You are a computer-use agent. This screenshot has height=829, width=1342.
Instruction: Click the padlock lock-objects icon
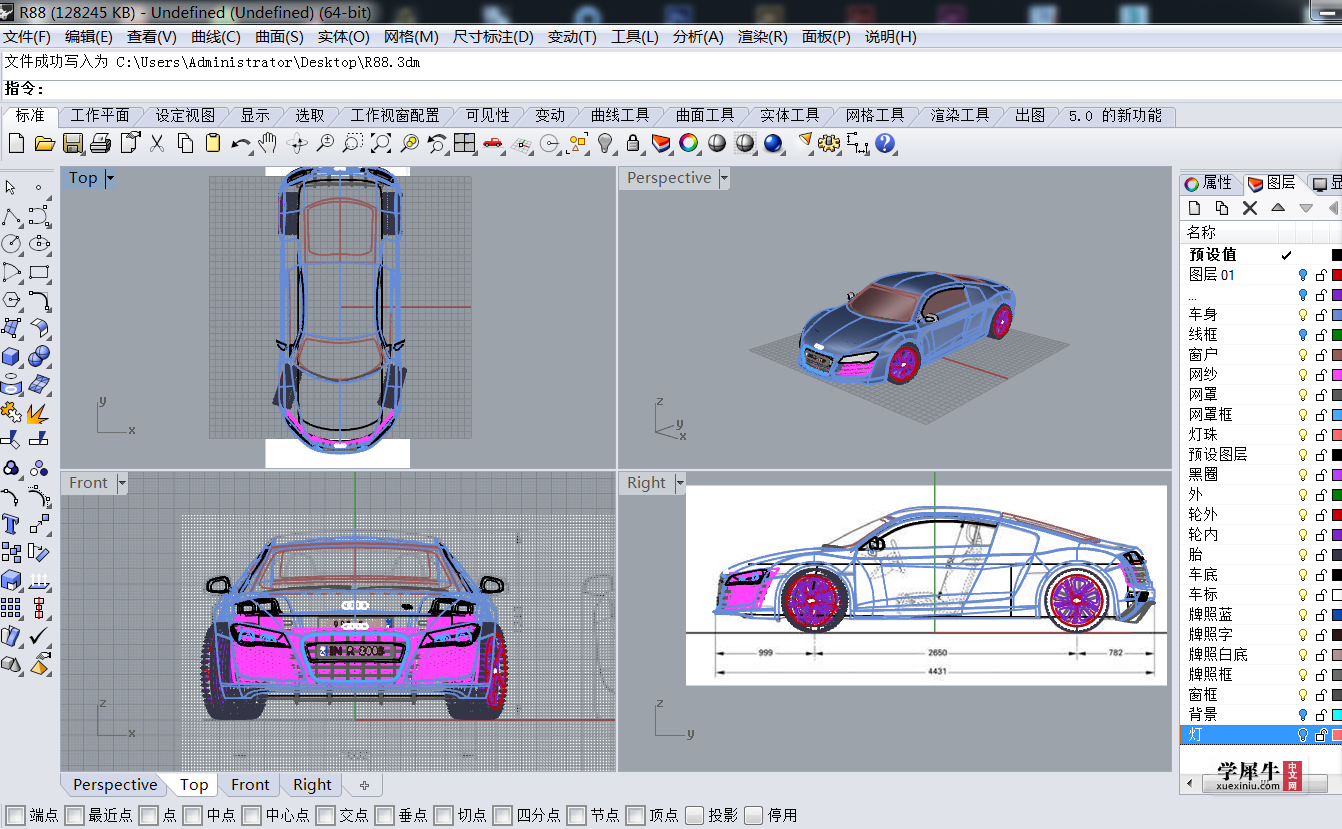632,143
